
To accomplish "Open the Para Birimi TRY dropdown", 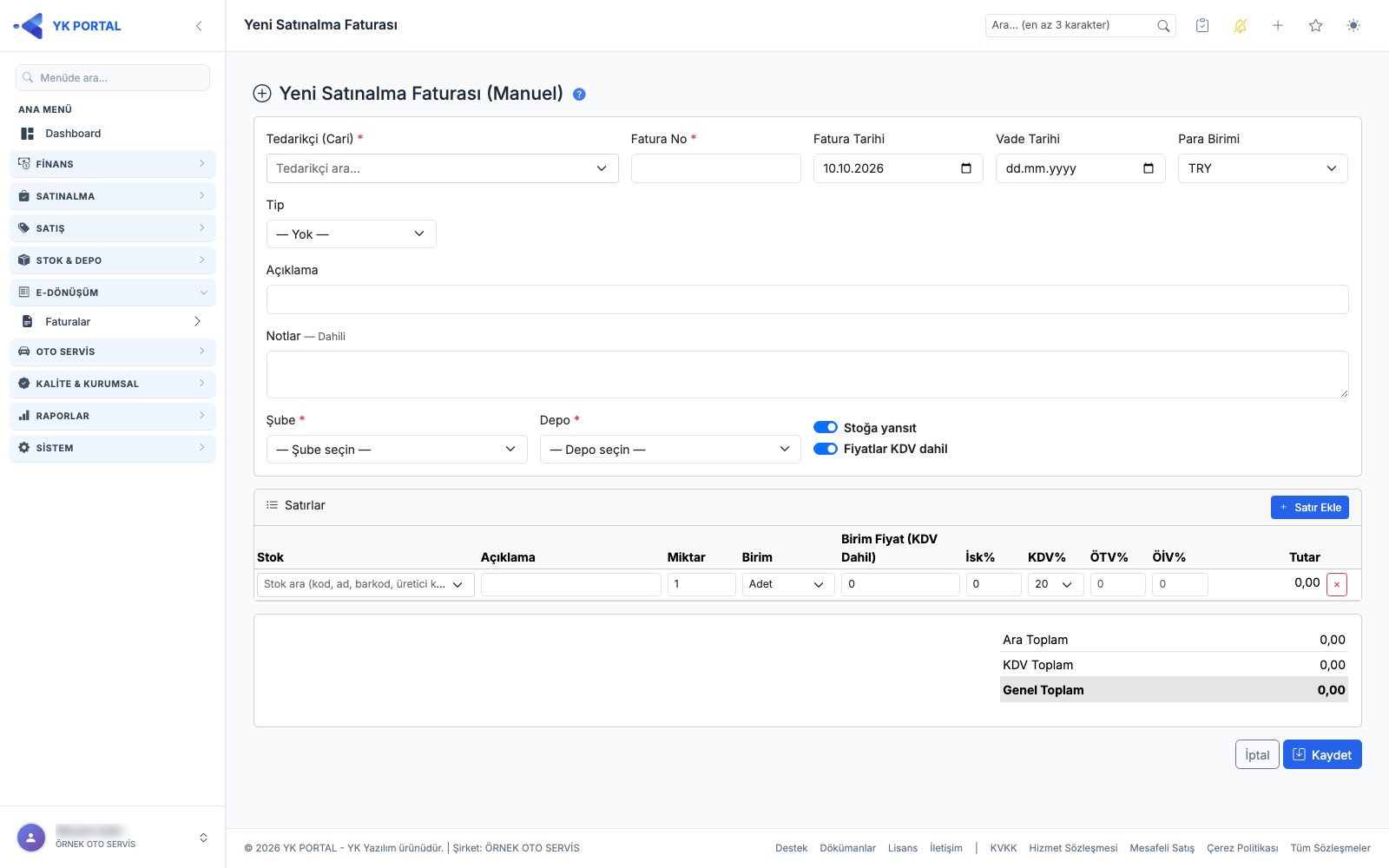I will (x=1263, y=168).
